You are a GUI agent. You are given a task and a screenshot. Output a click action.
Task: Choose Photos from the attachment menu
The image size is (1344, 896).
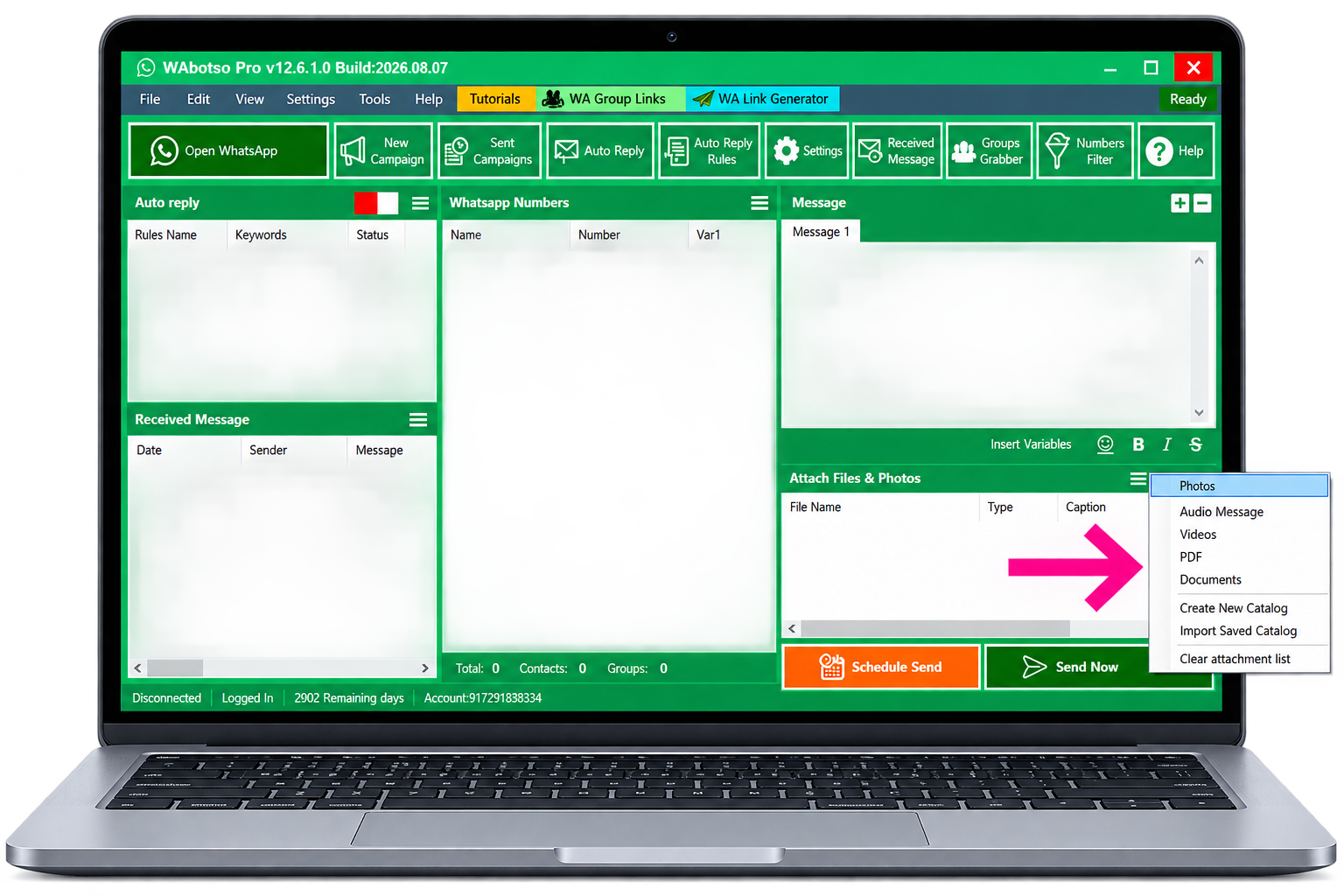(1239, 486)
